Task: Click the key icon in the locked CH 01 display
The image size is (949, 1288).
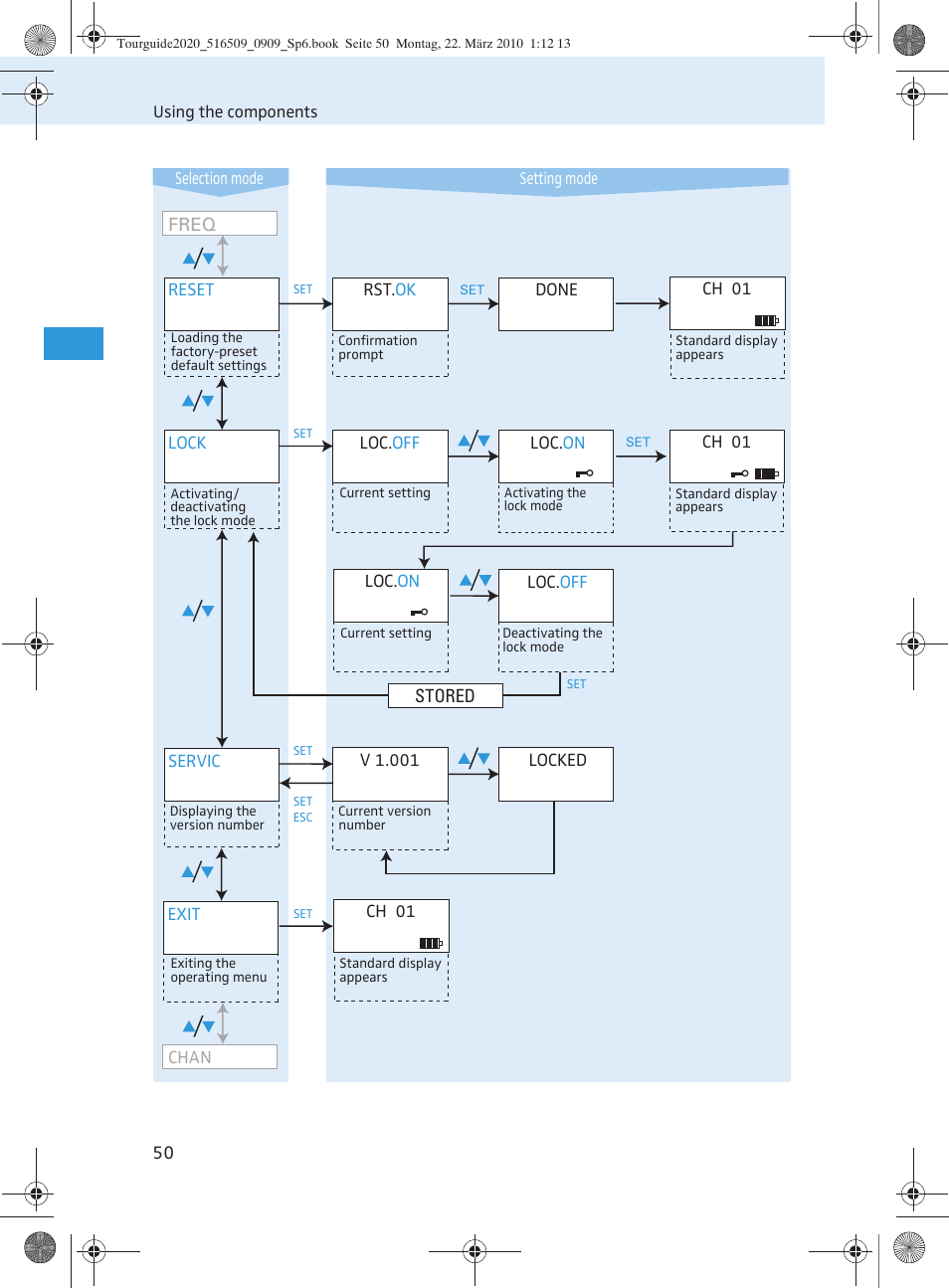Action: (x=740, y=473)
